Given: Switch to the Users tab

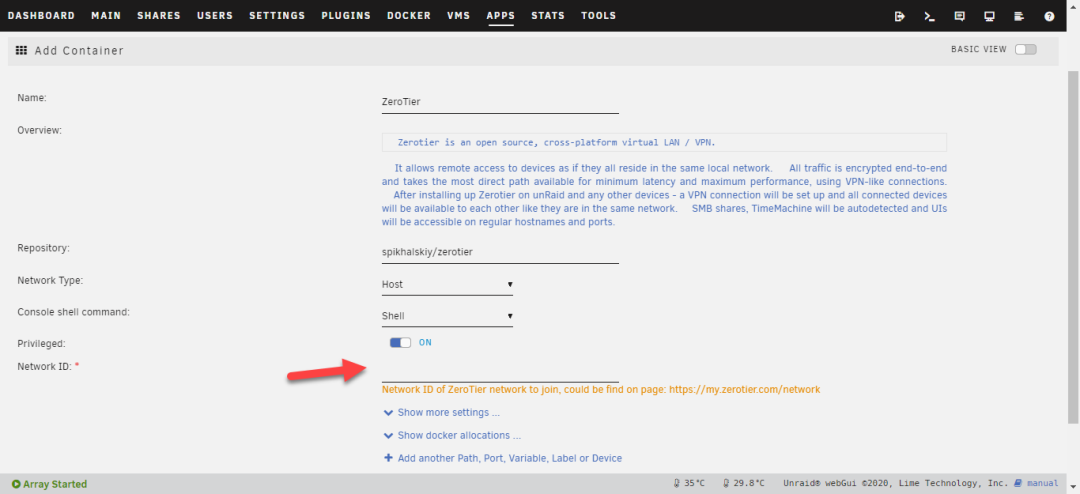Looking at the screenshot, I should 215,16.
